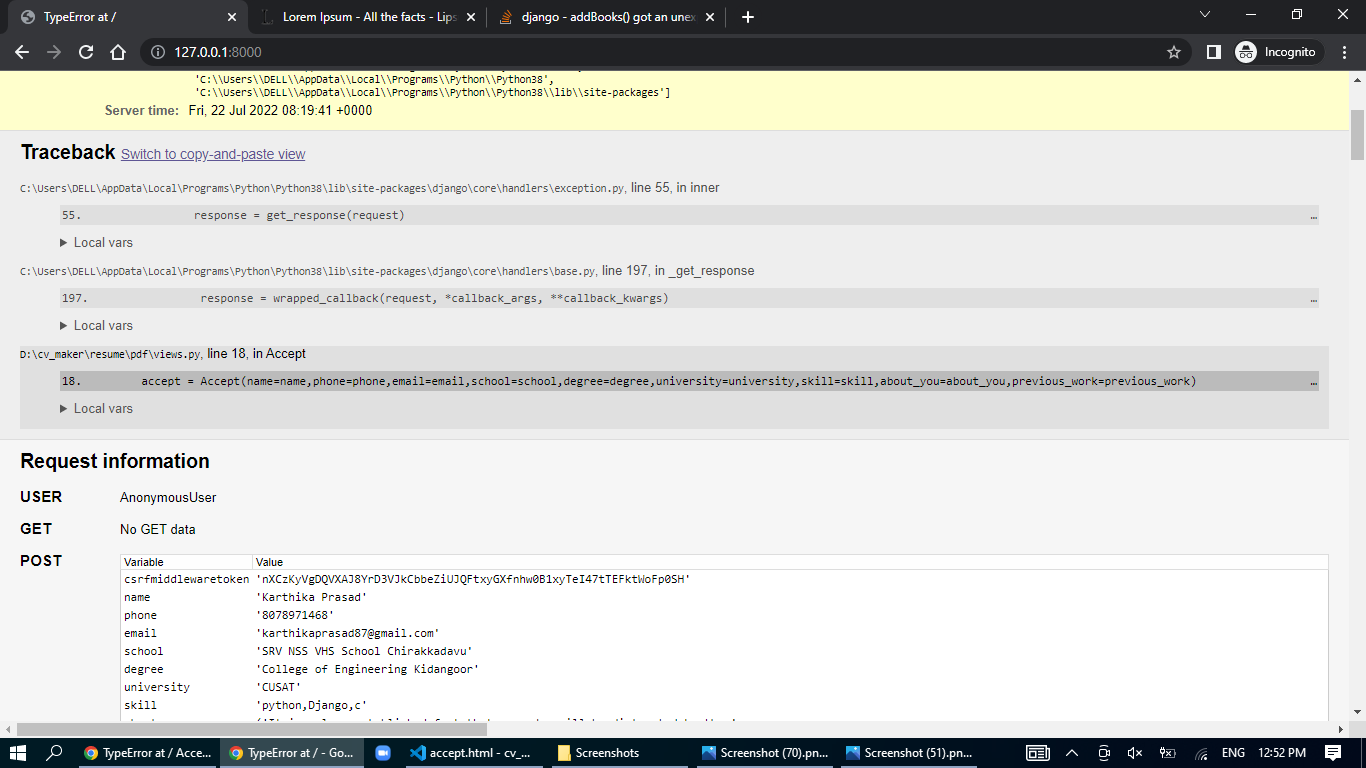Click the phone value '8078971468'
Image resolution: width=1366 pixels, height=768 pixels.
pyautogui.click(x=295, y=615)
